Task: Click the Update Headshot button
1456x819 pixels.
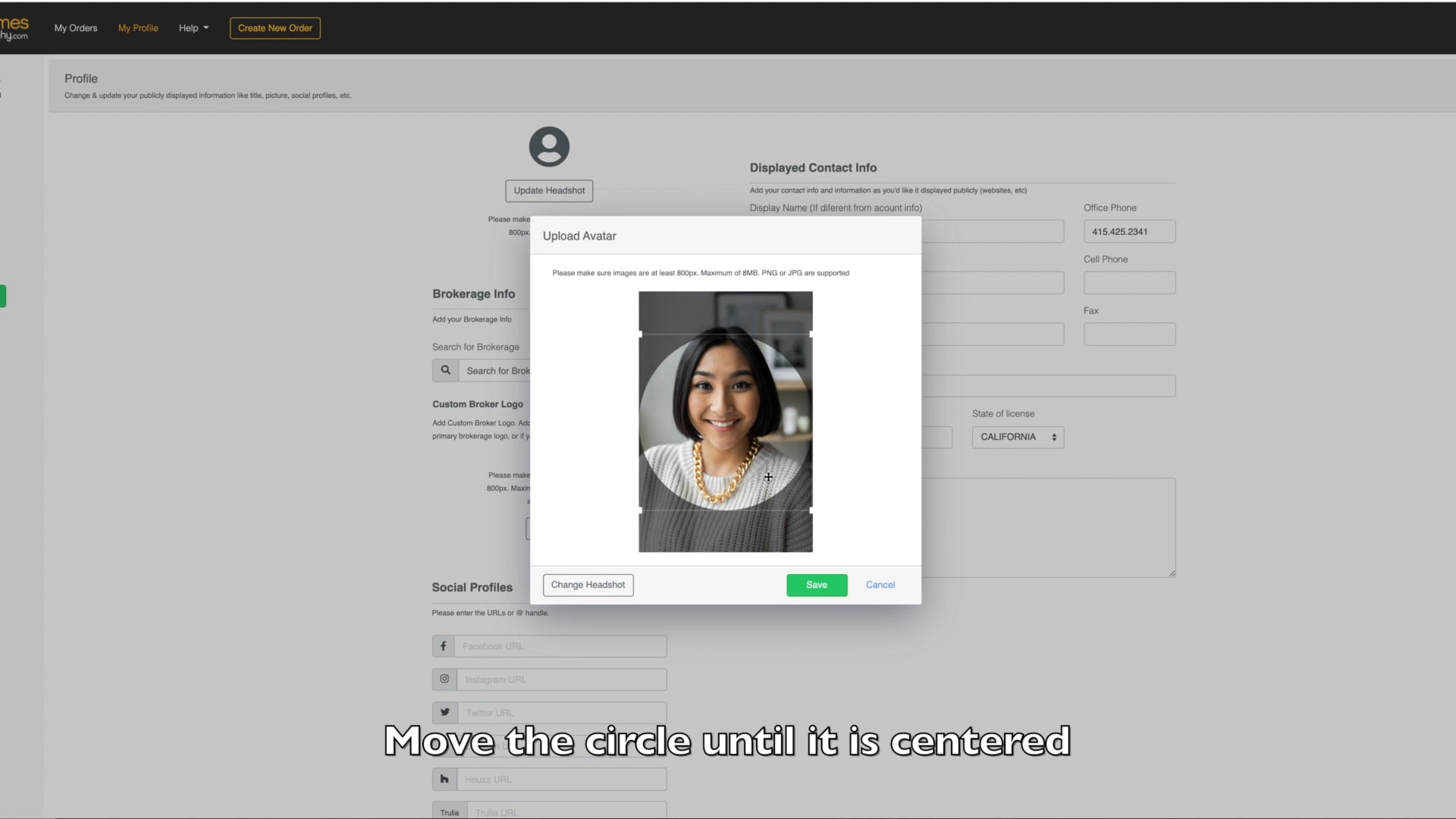Action: [548, 190]
